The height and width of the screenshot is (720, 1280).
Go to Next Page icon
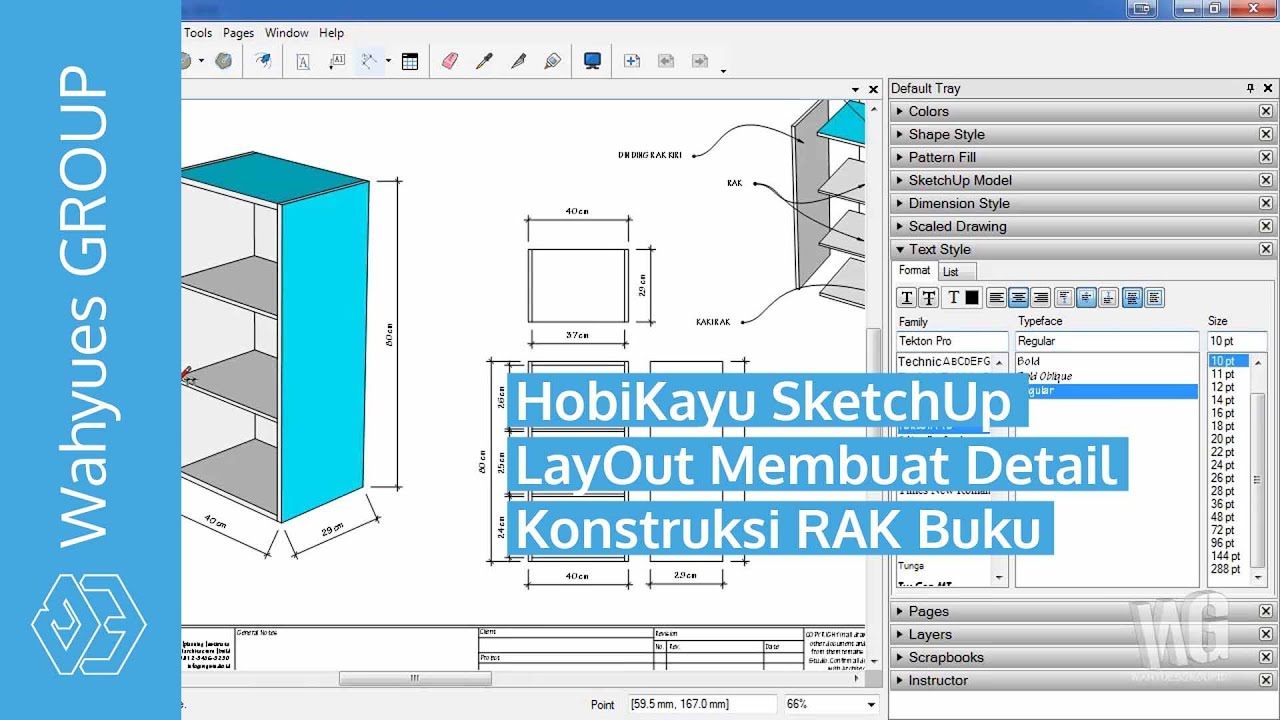click(x=700, y=61)
